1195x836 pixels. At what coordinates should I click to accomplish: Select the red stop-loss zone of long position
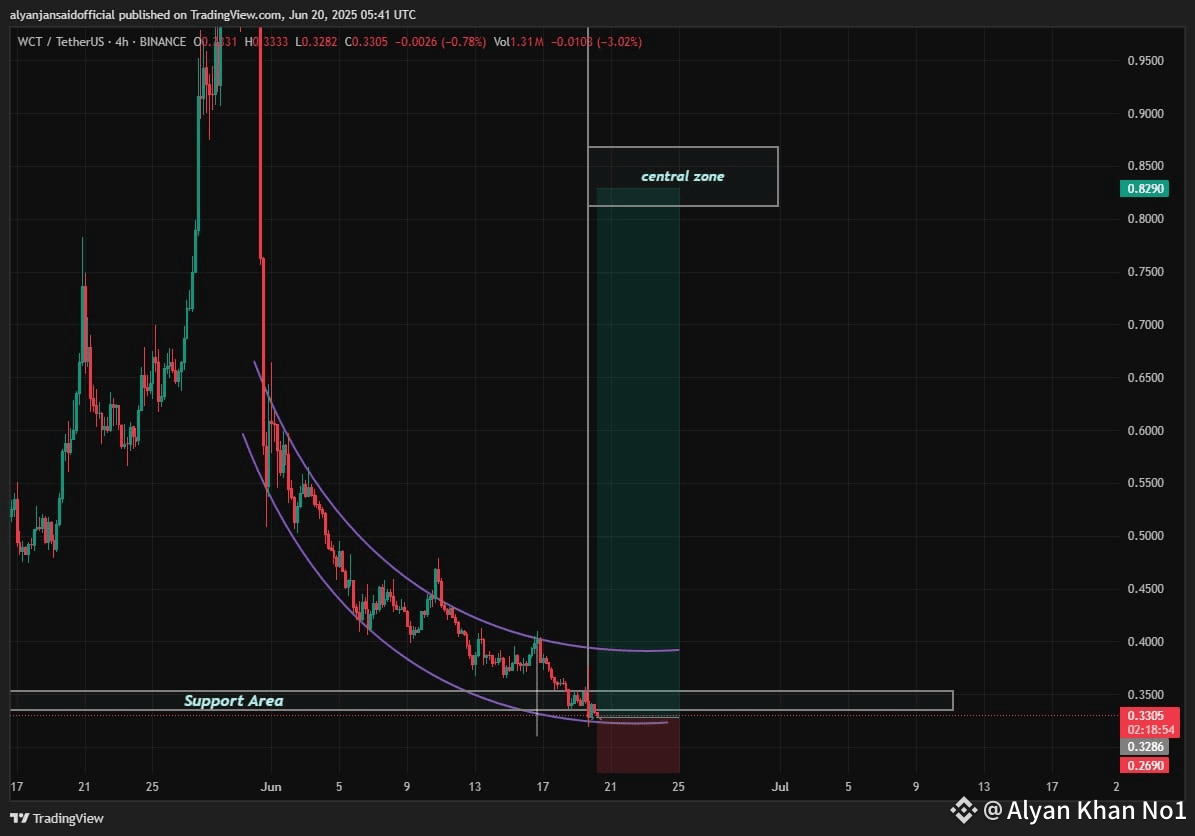click(x=638, y=745)
